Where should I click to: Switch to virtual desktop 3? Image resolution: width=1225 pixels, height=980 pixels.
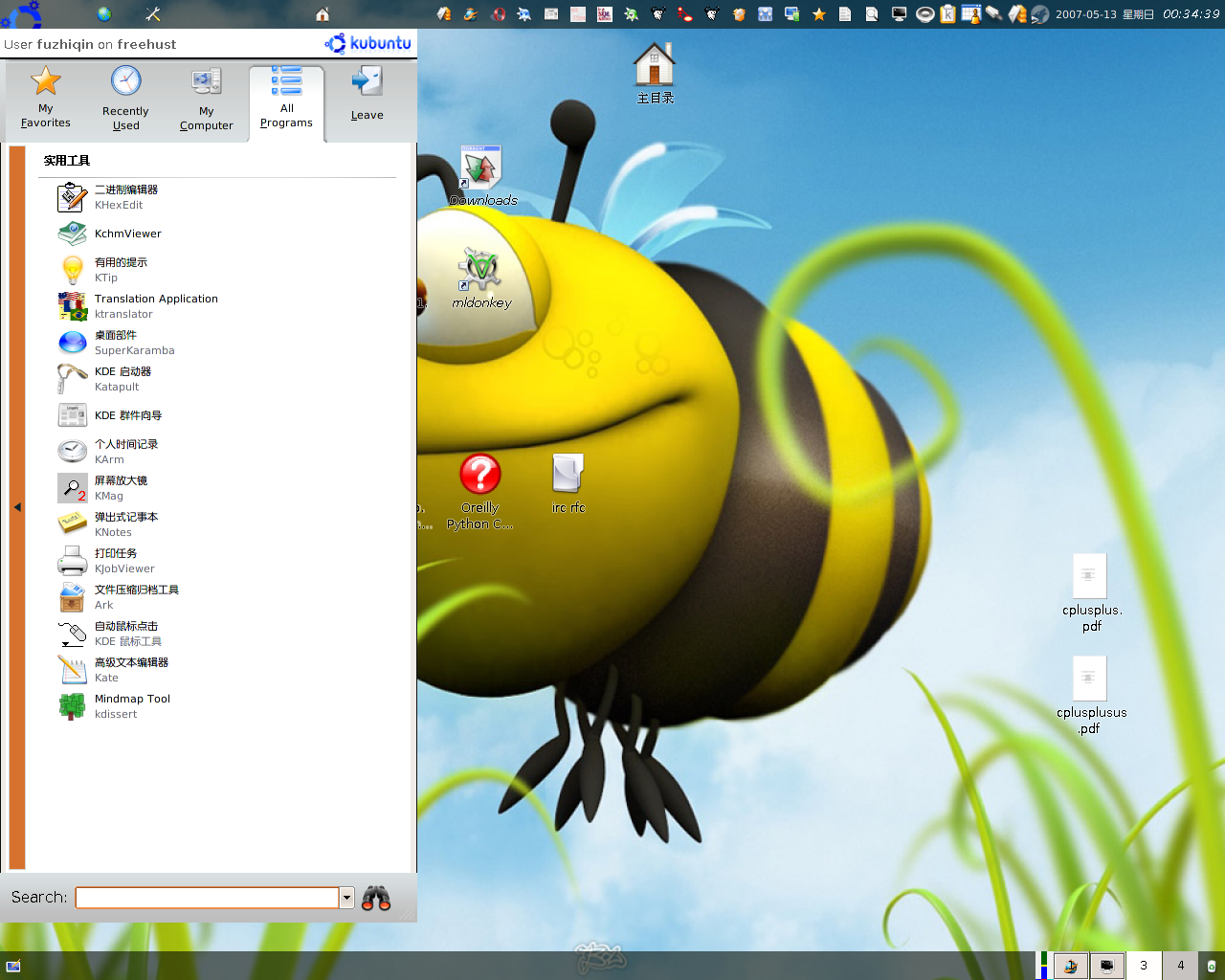pyautogui.click(x=1144, y=966)
